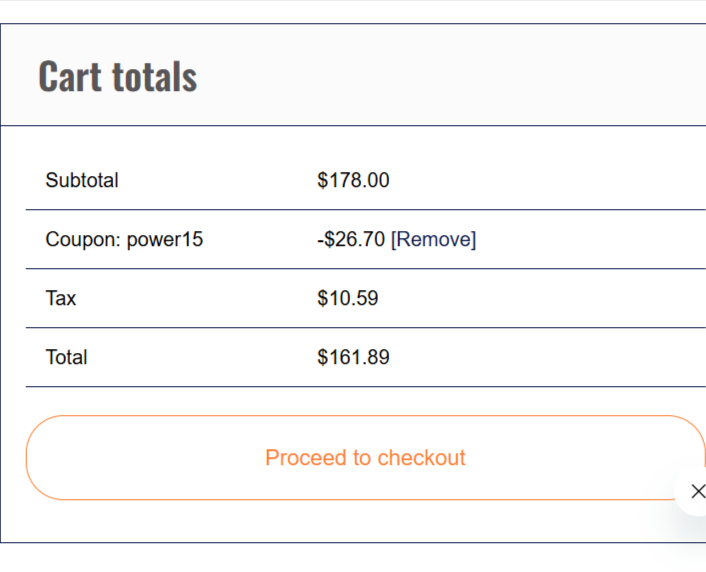This screenshot has height=572, width=706.
Task: Click the -$26.70 discount amount
Action: click(x=351, y=240)
